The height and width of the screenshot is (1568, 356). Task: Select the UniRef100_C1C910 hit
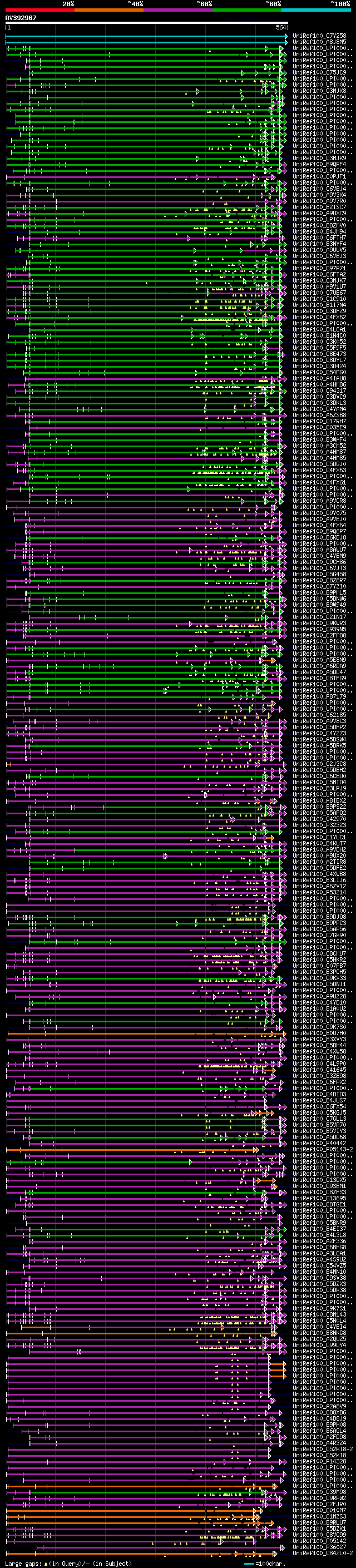point(319,299)
